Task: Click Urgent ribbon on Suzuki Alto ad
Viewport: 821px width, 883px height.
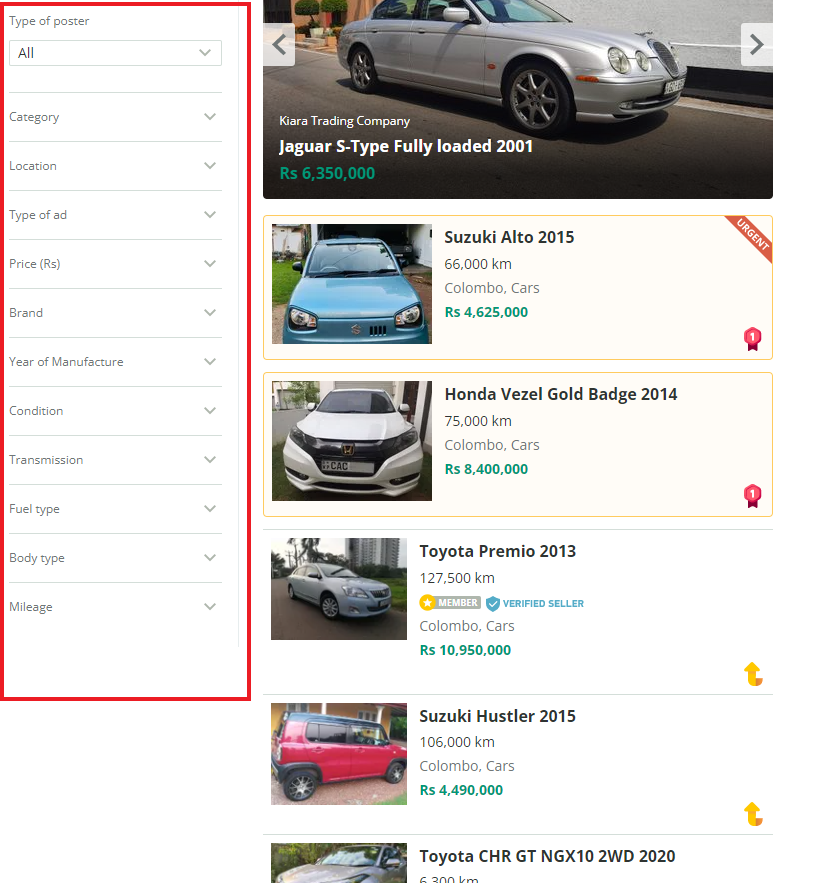Action: (x=752, y=236)
